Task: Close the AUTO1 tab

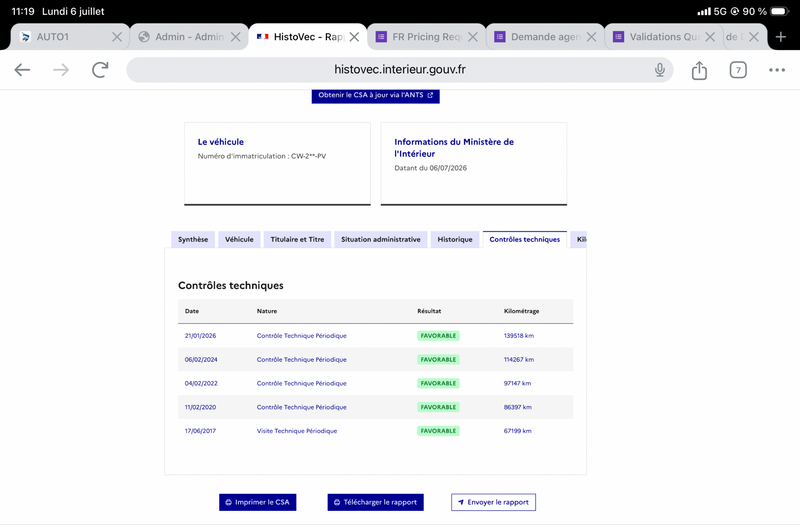Action: (117, 37)
